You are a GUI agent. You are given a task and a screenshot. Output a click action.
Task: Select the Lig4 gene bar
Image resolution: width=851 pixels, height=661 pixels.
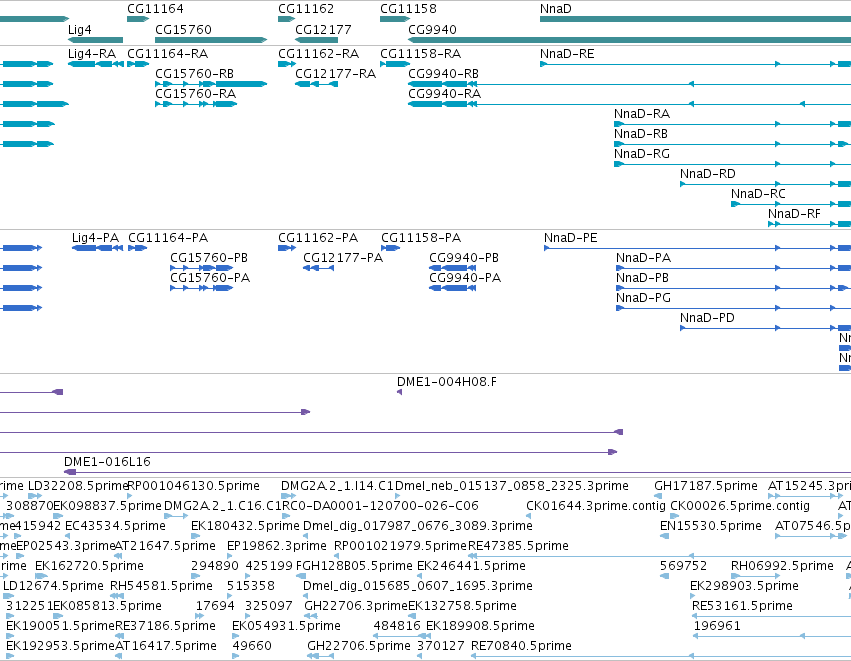click(96, 40)
